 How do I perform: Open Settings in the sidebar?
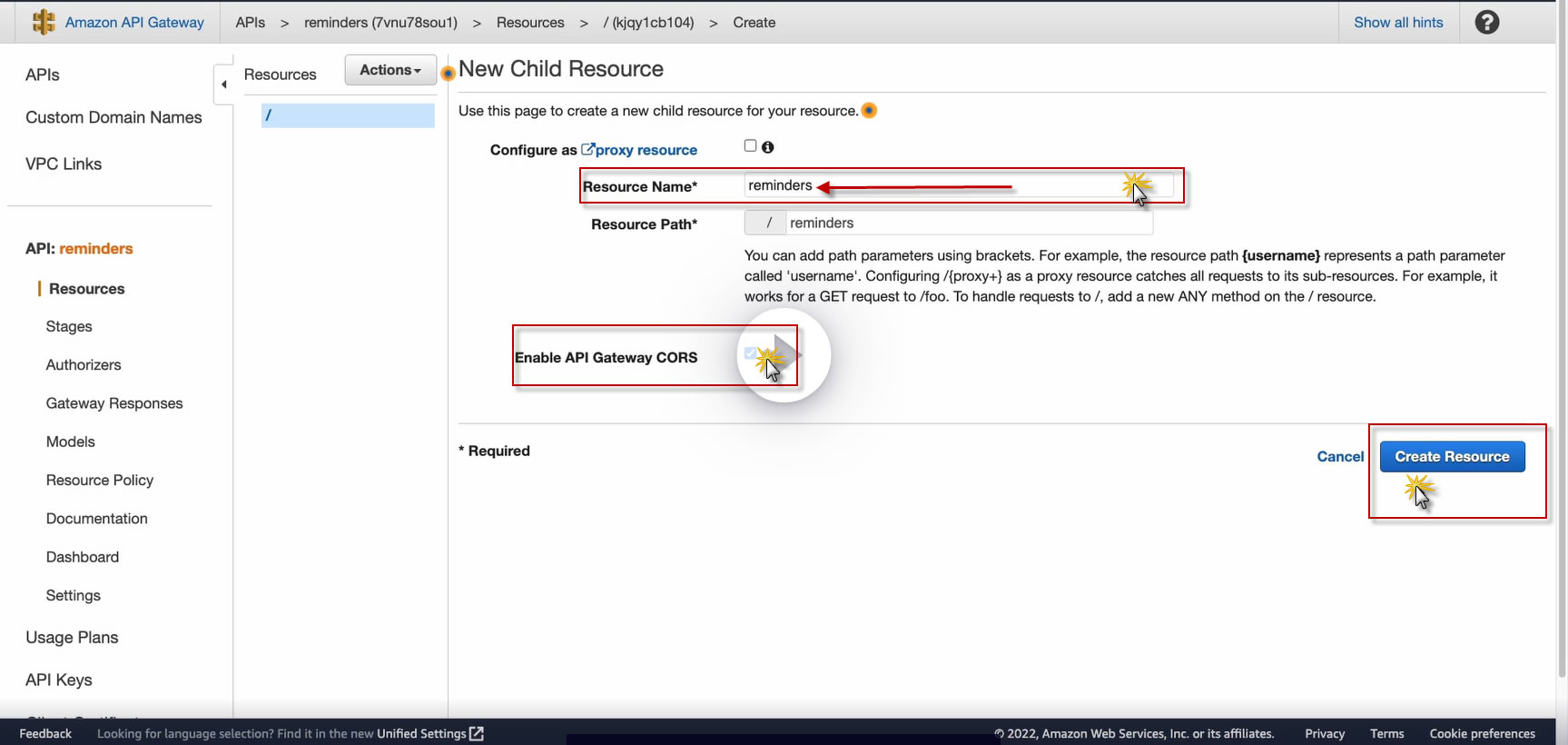pyautogui.click(x=74, y=595)
